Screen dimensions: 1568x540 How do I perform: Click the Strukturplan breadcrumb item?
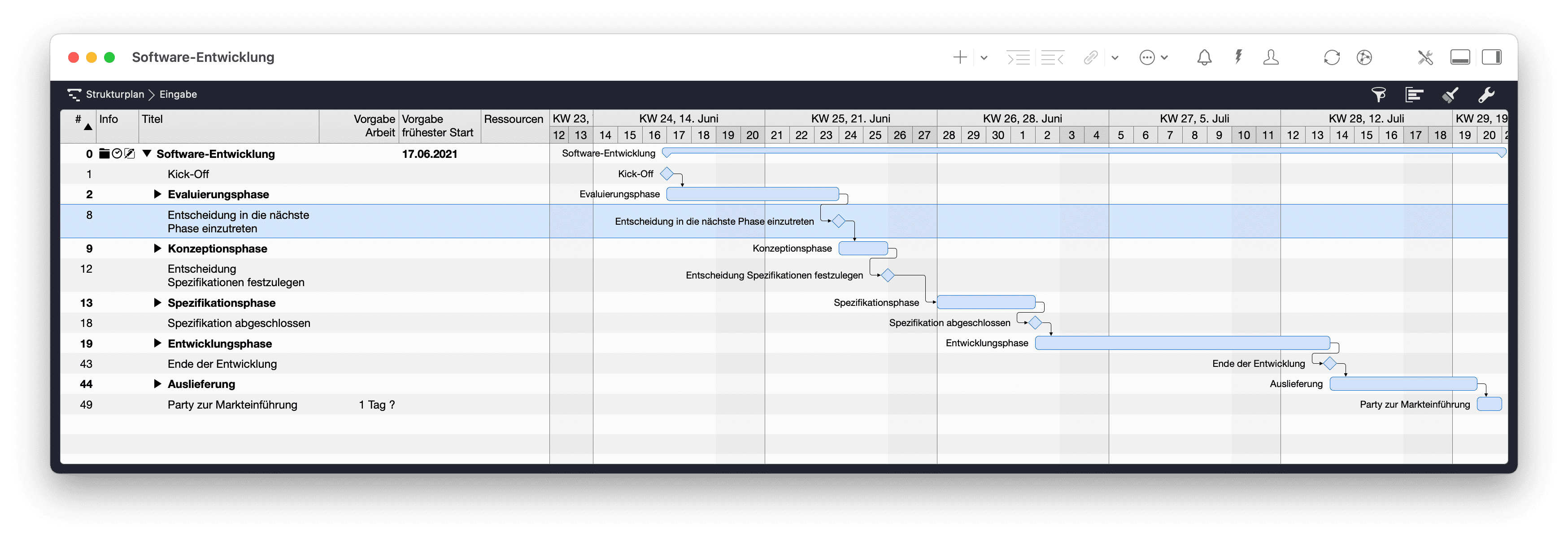pos(115,94)
